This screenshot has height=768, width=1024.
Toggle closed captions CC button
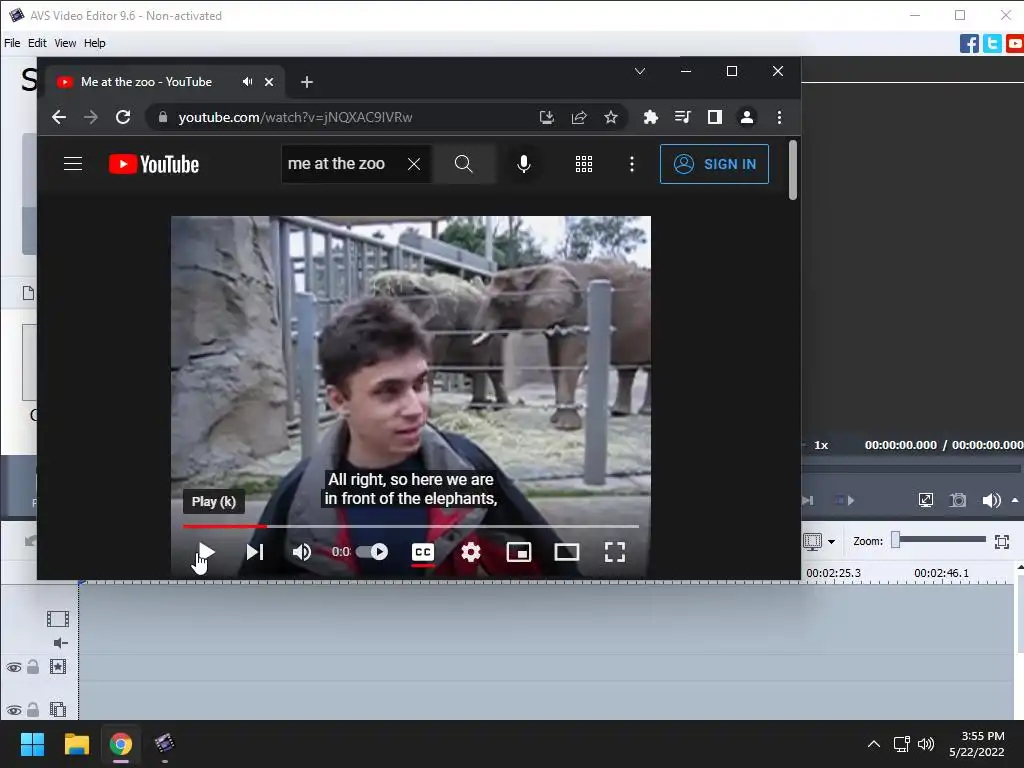(423, 552)
